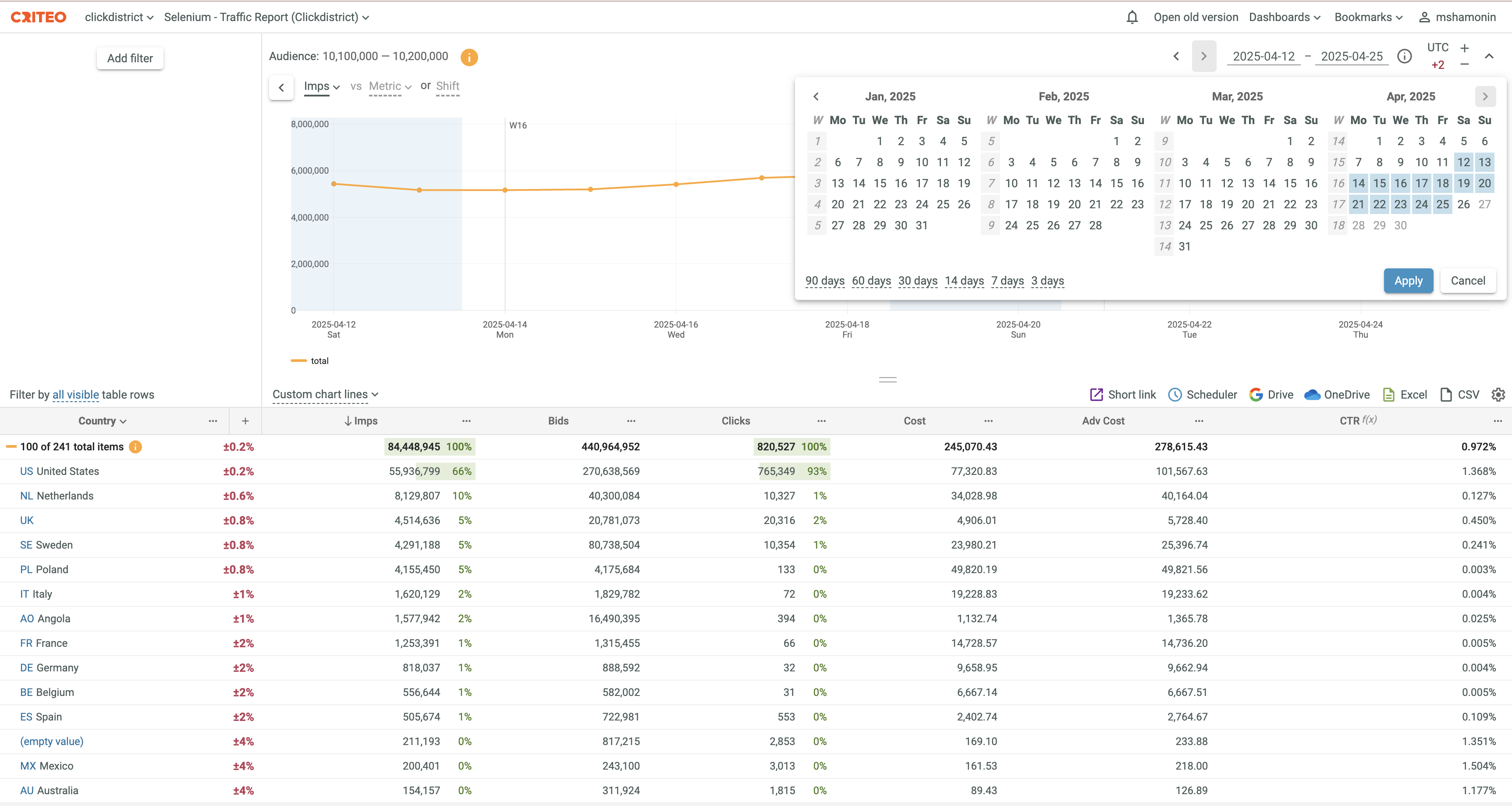Increase the UTC offset with plus

tap(1465, 48)
